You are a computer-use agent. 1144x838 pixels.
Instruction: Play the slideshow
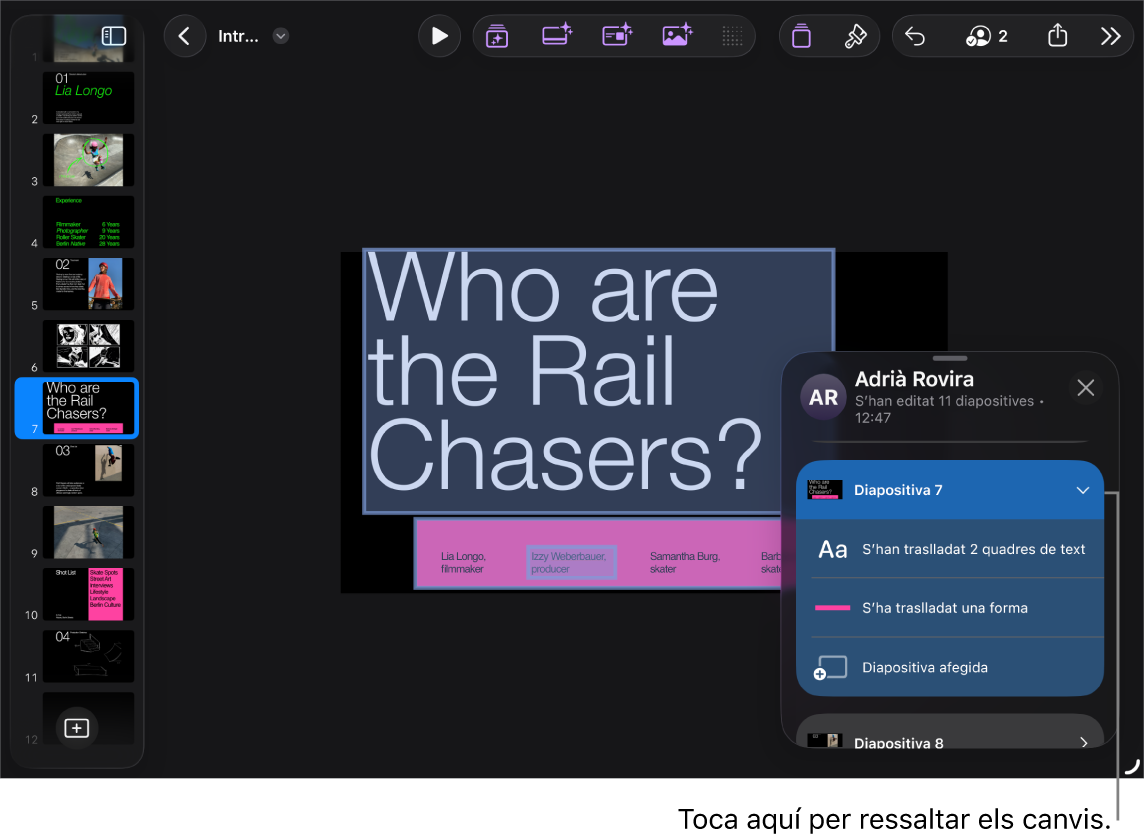pyautogui.click(x=439, y=36)
